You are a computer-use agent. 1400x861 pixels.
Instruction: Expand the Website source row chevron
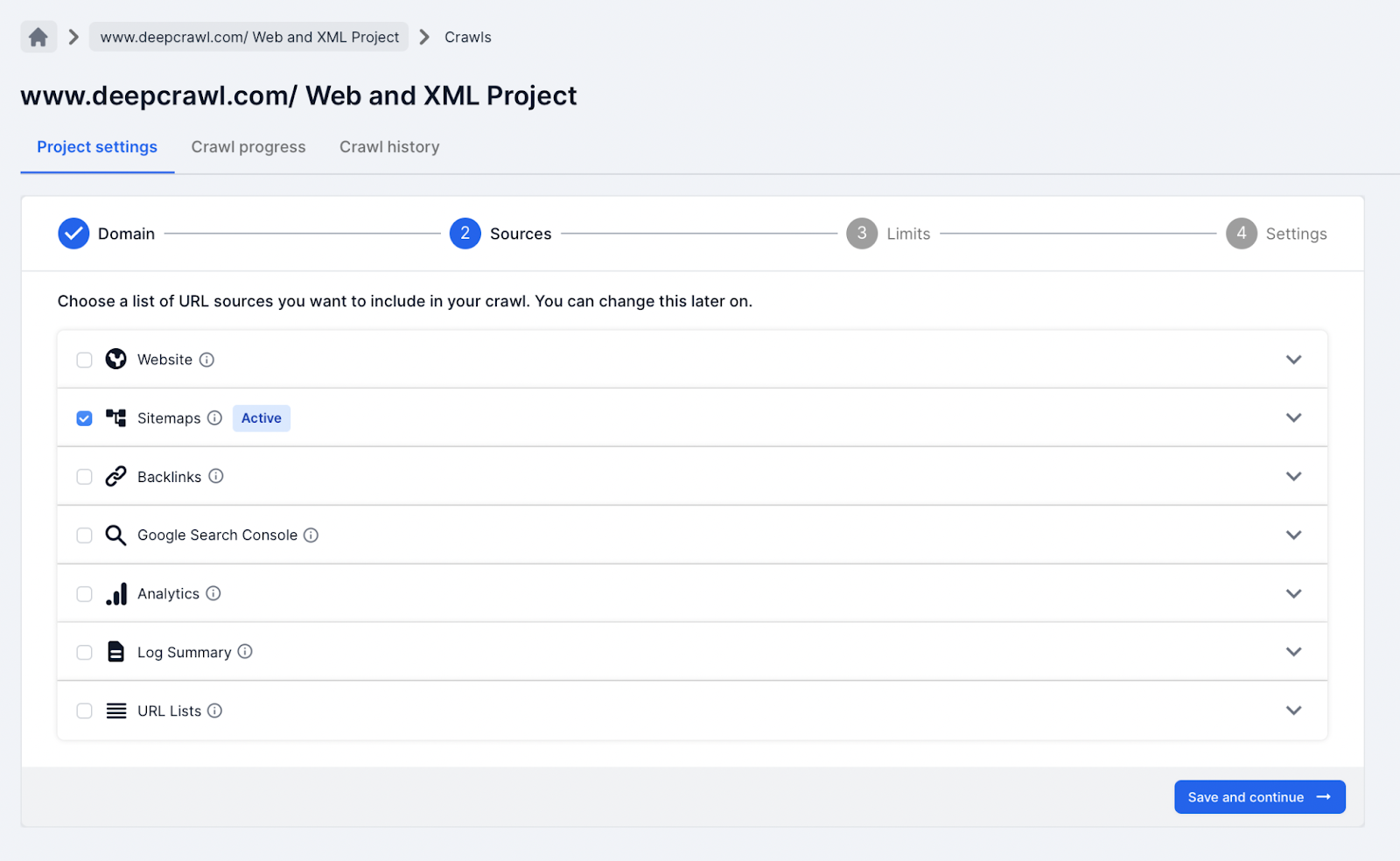[1293, 360]
